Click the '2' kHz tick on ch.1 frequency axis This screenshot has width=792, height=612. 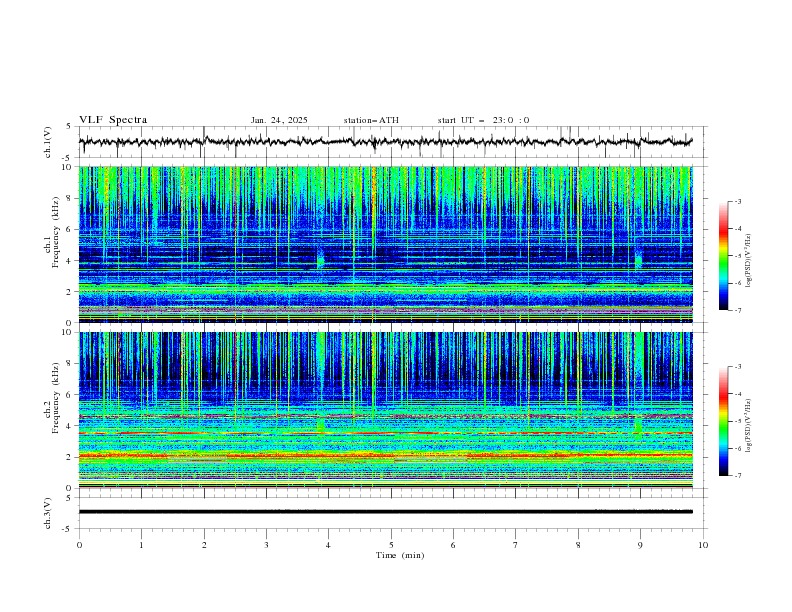click(x=69, y=291)
